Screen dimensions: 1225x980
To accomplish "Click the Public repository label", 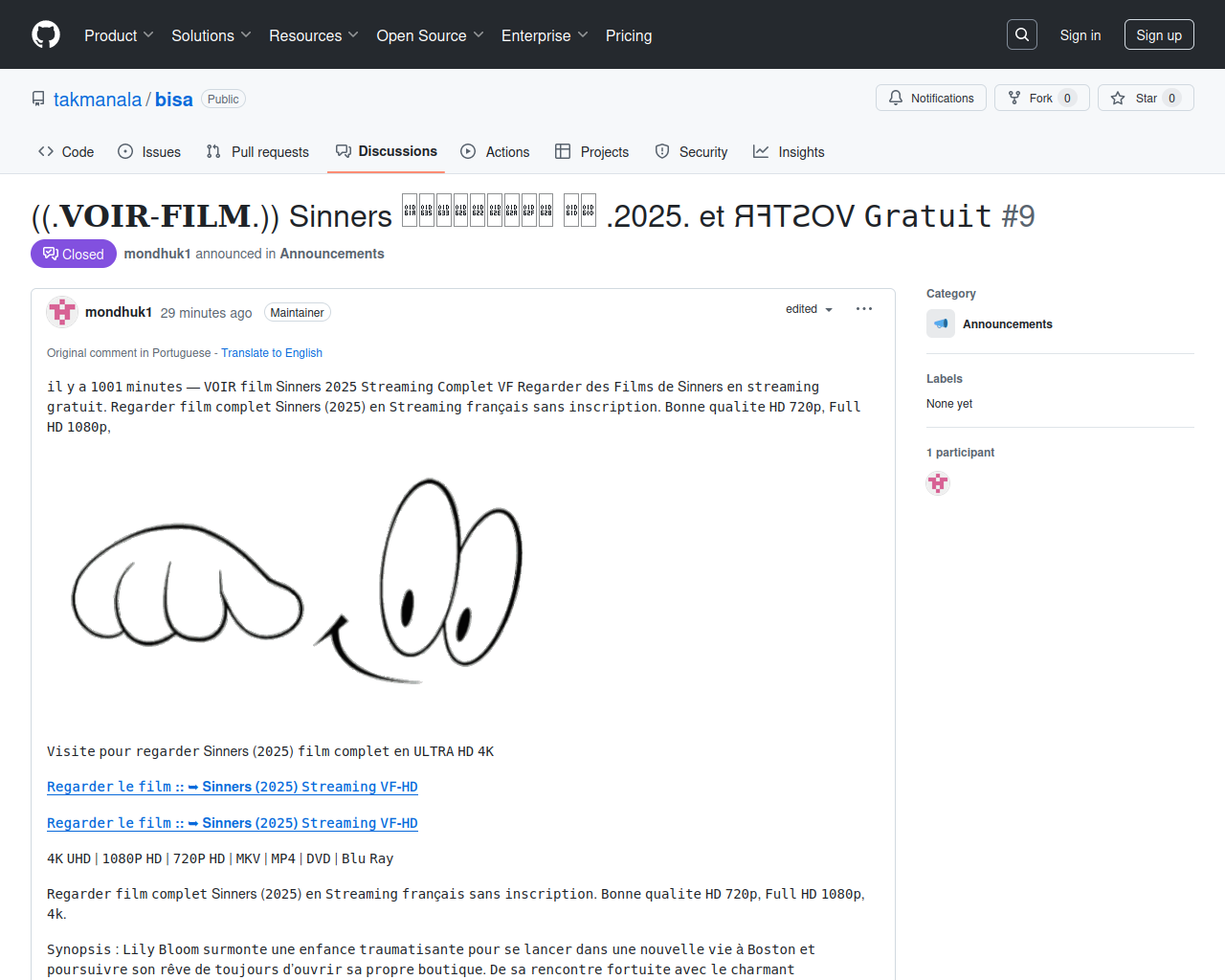I will pyautogui.click(x=223, y=99).
